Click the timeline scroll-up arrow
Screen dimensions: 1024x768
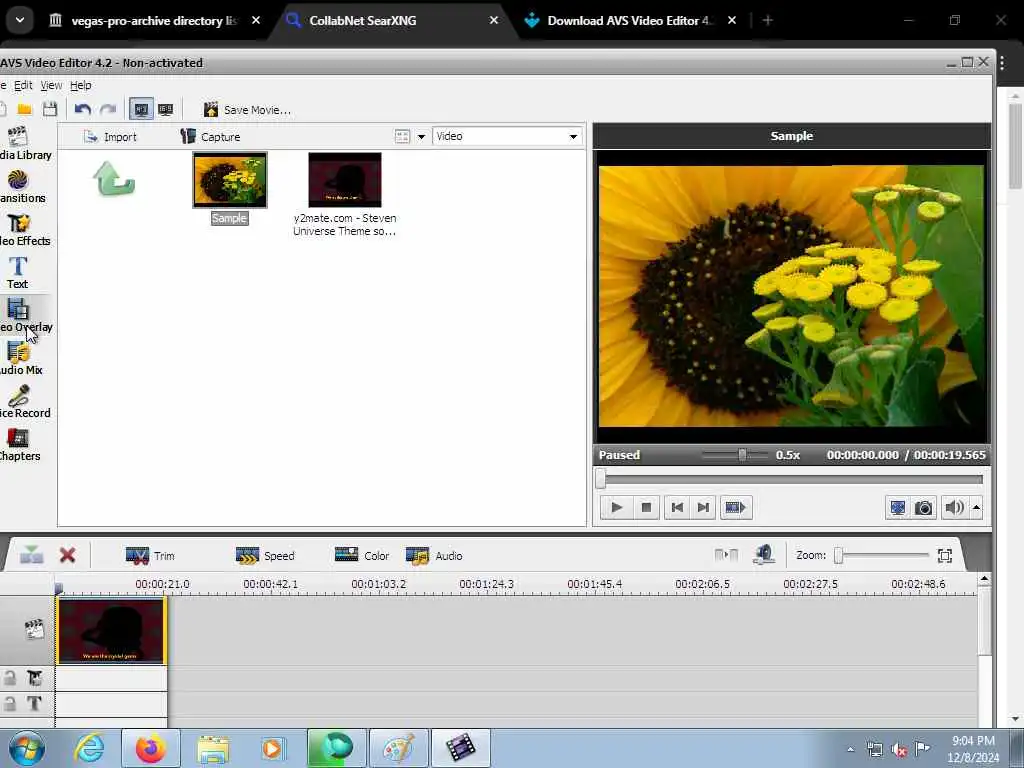[x=984, y=579]
